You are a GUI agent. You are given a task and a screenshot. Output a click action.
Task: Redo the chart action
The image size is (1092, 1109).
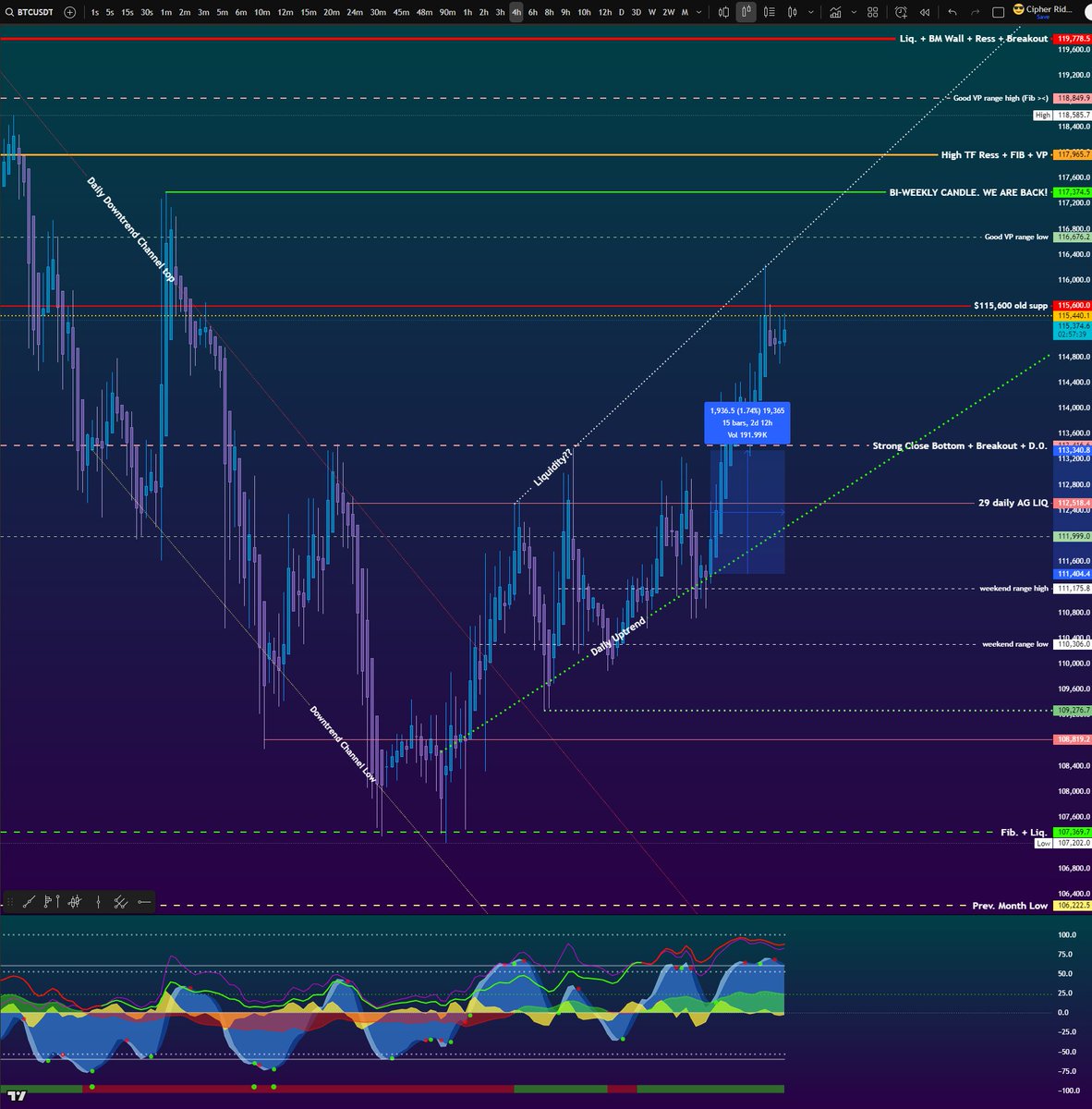point(974,13)
